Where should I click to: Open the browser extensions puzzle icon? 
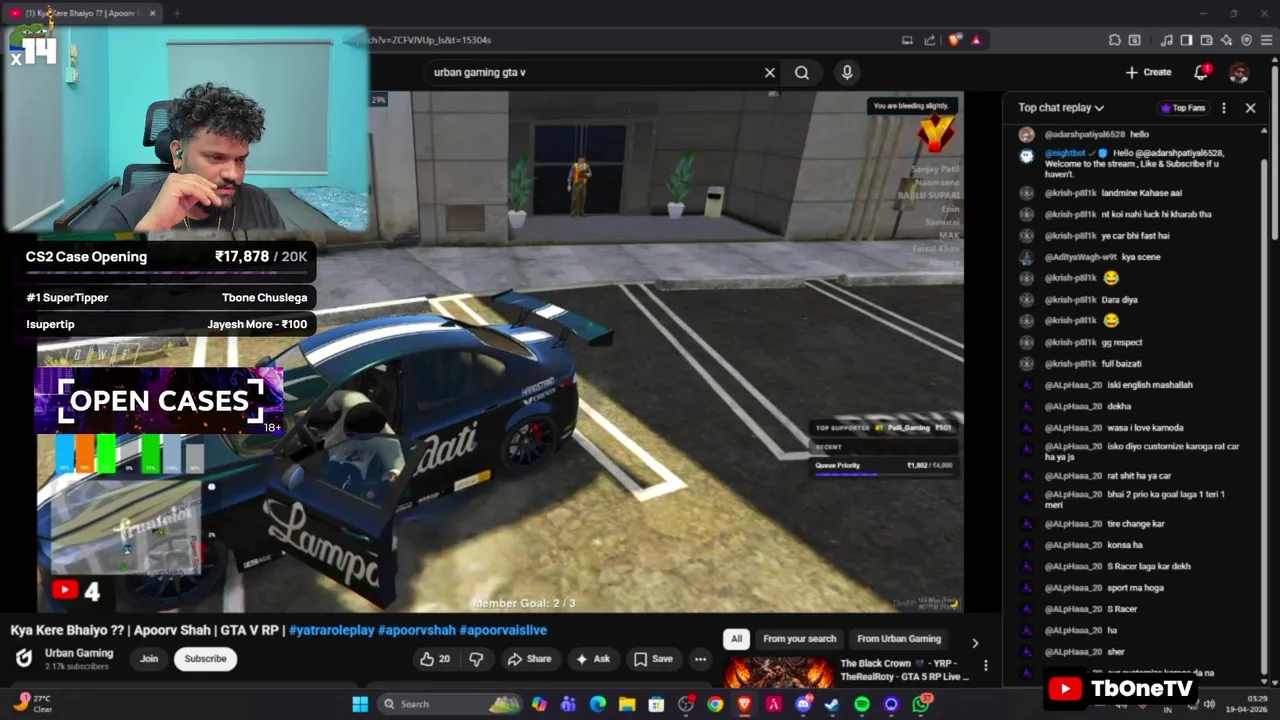coord(1114,40)
